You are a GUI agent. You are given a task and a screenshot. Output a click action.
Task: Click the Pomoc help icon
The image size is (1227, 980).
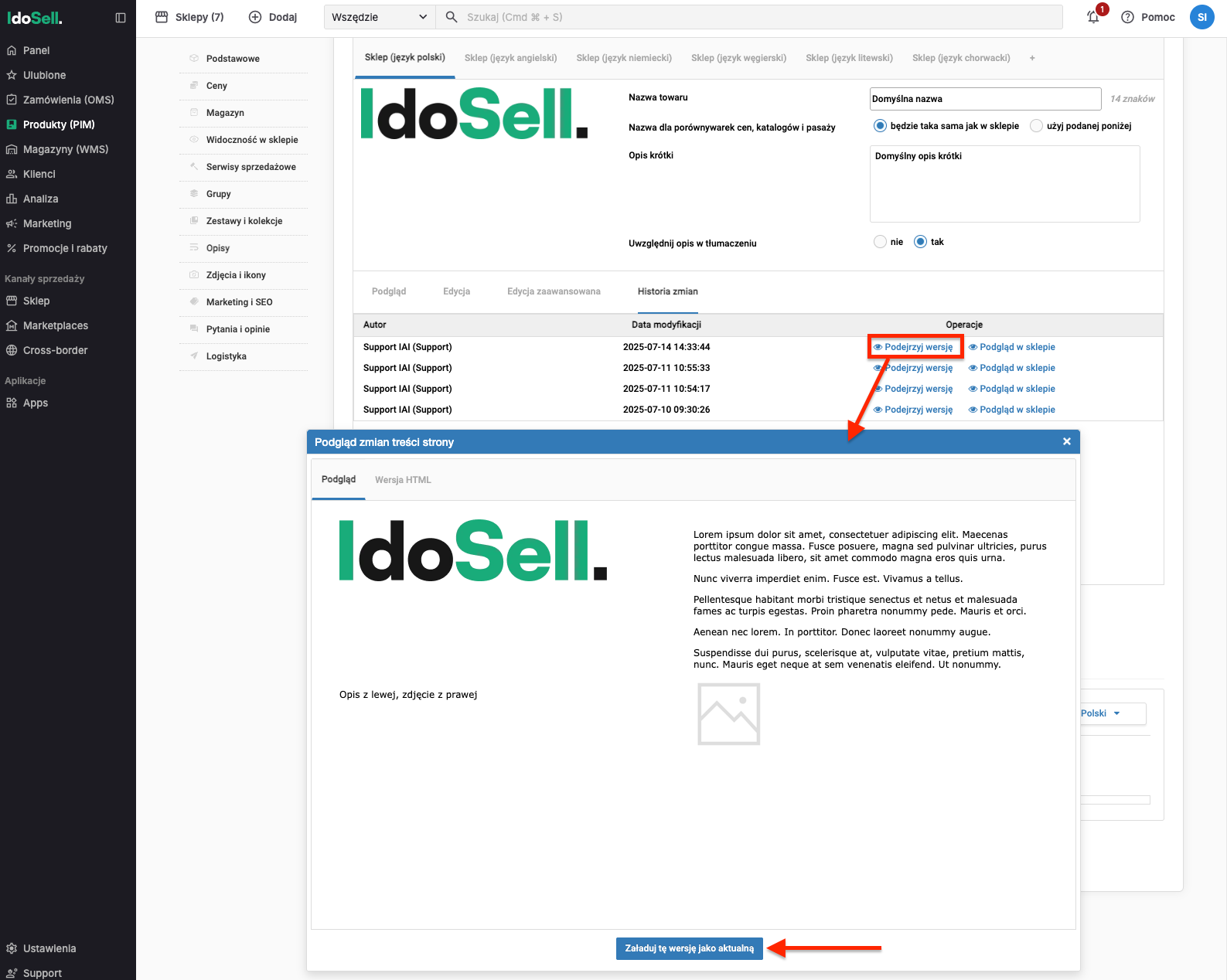pos(1127,17)
